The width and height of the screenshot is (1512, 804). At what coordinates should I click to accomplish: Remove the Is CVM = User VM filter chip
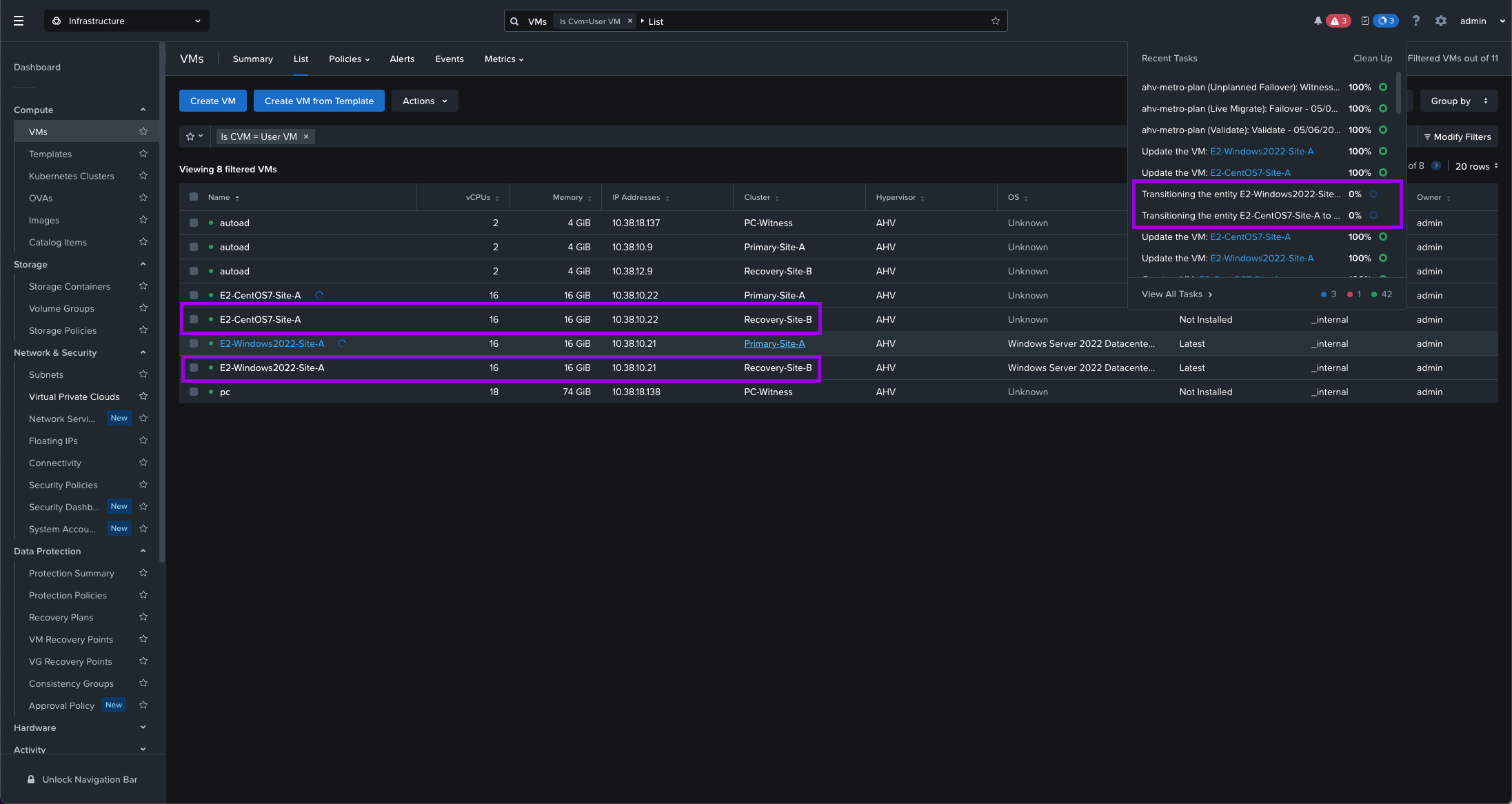[x=306, y=137]
